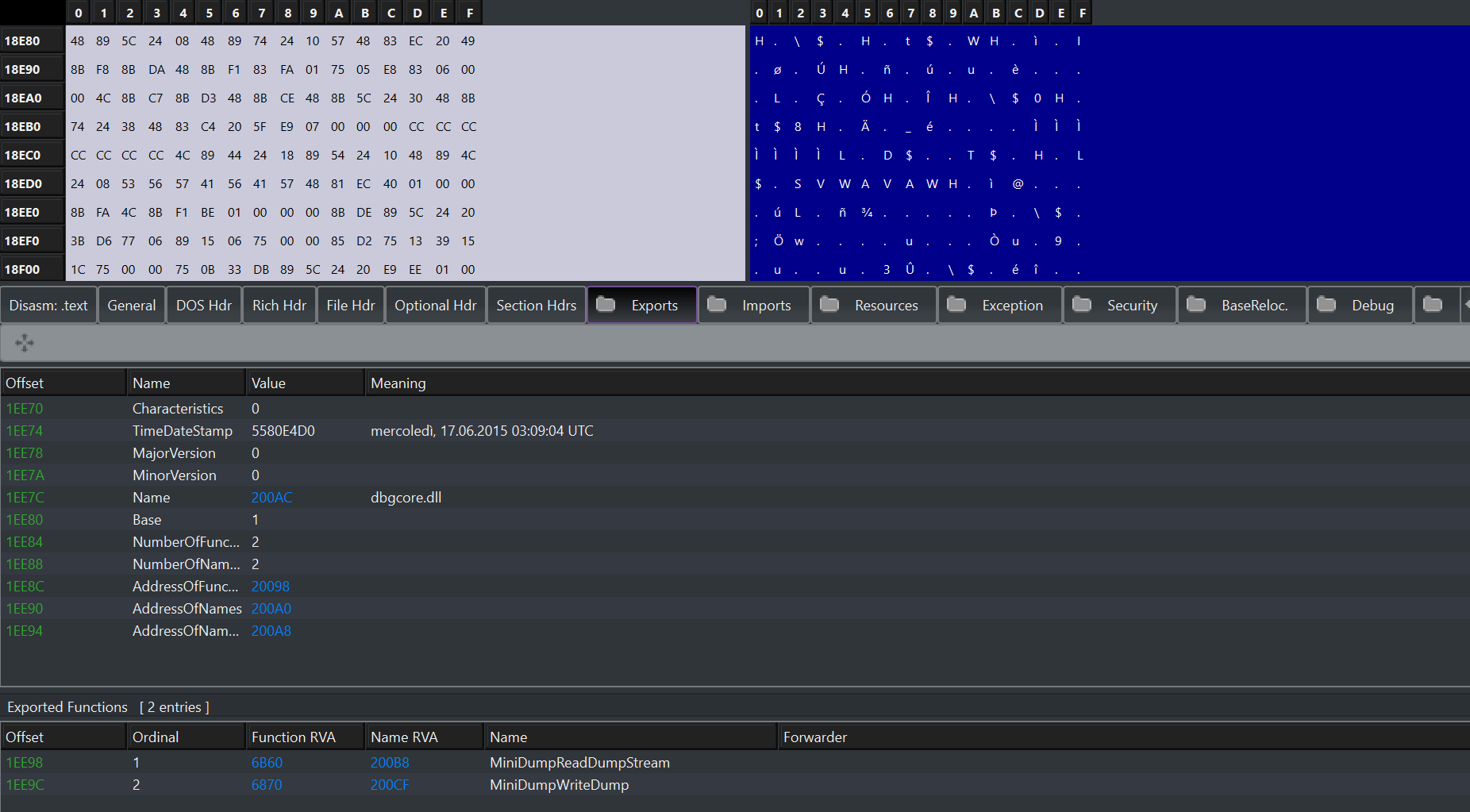Click the Name RVA column header
The image size is (1470, 812).
pyautogui.click(x=425, y=737)
